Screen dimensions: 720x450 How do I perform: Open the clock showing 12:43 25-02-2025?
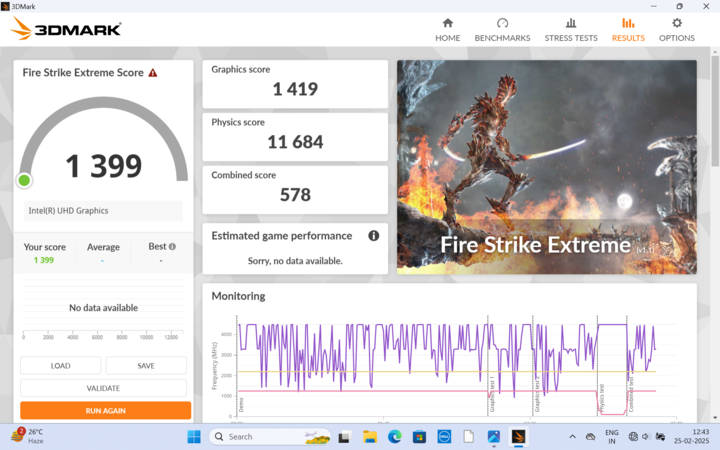point(692,437)
